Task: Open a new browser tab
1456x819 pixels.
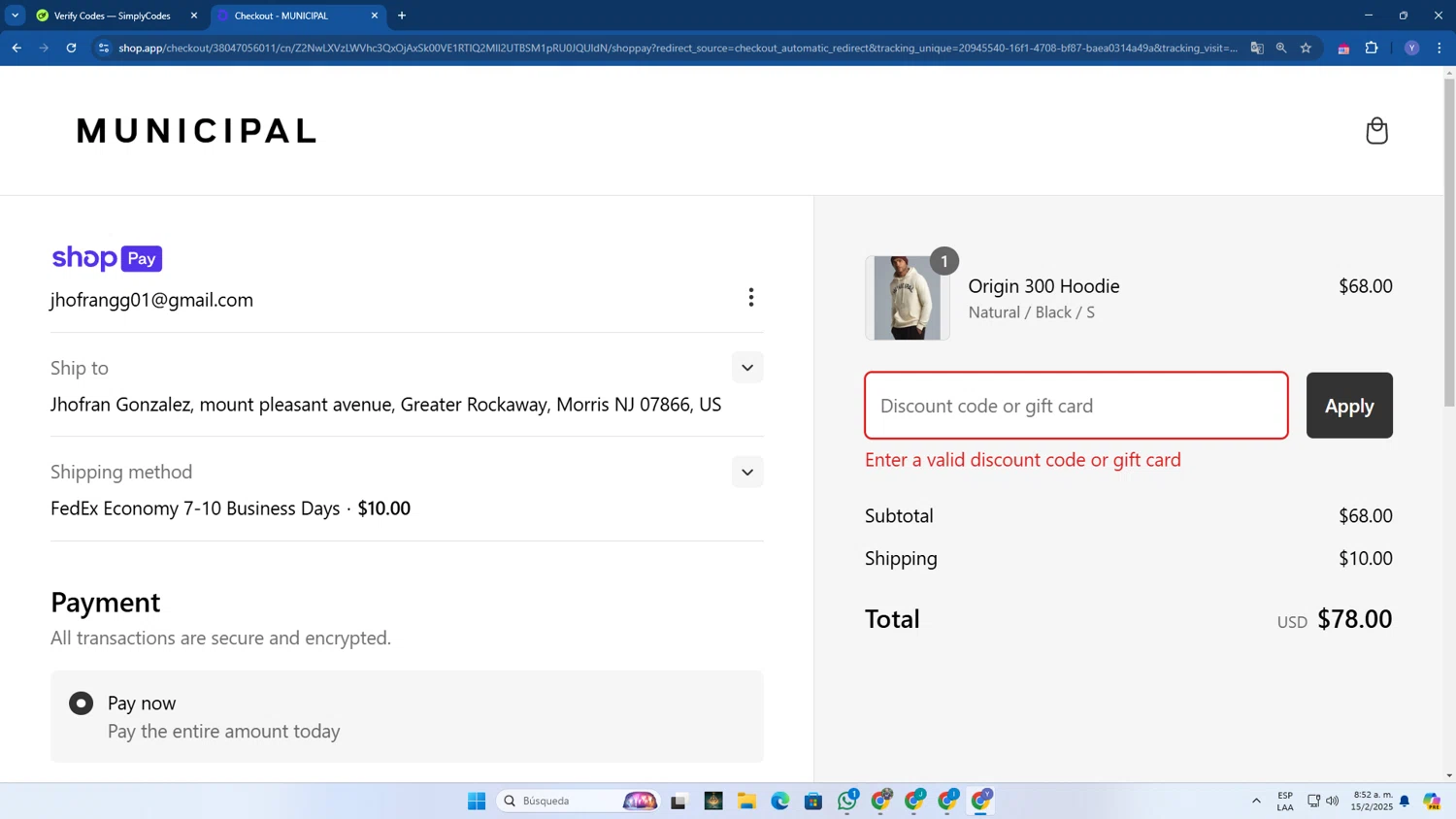Action: point(402,16)
